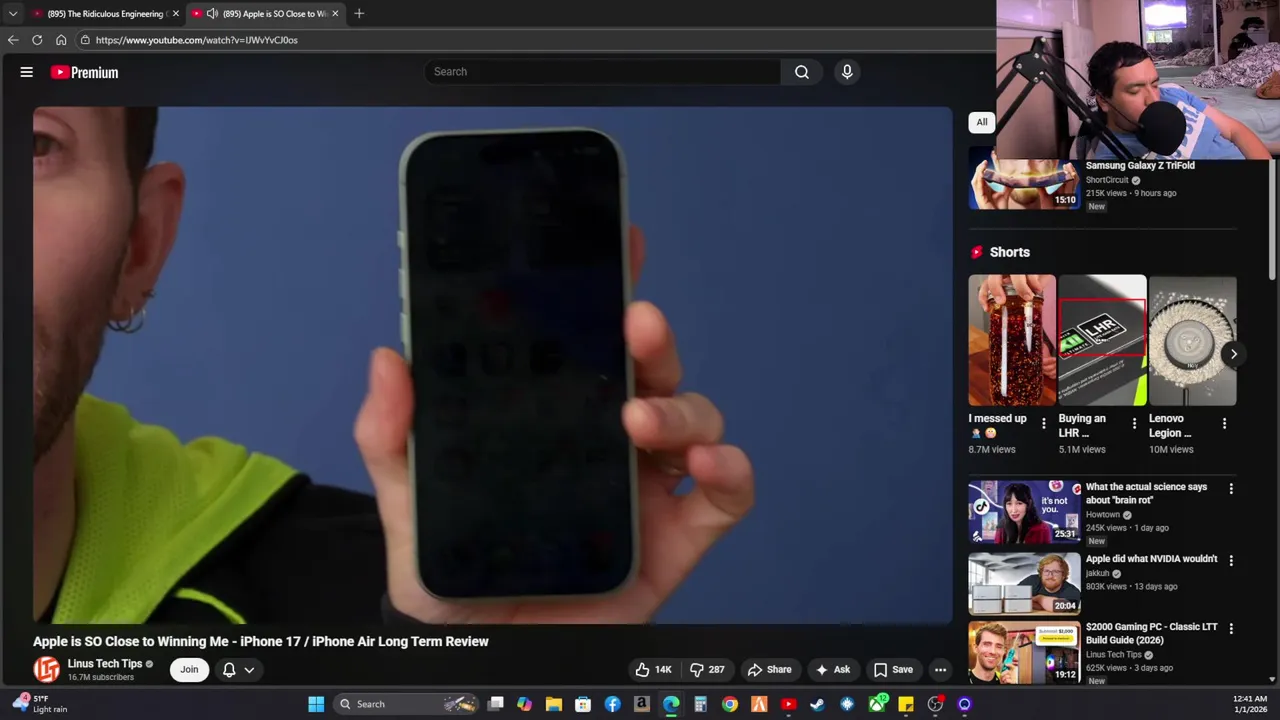Go to YouTube Premium home logo
Image resolution: width=1280 pixels, height=720 pixels.
(85, 72)
